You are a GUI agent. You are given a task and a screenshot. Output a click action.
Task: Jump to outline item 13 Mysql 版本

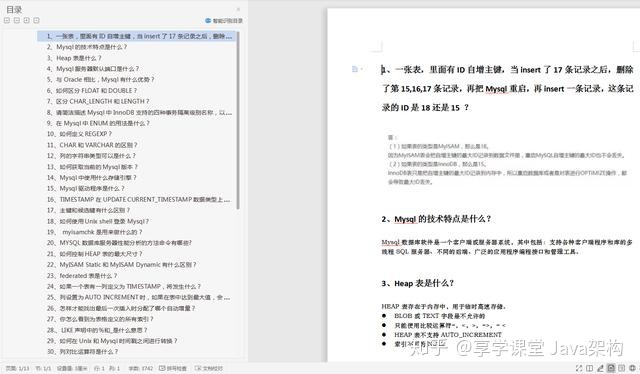[x=92, y=167]
